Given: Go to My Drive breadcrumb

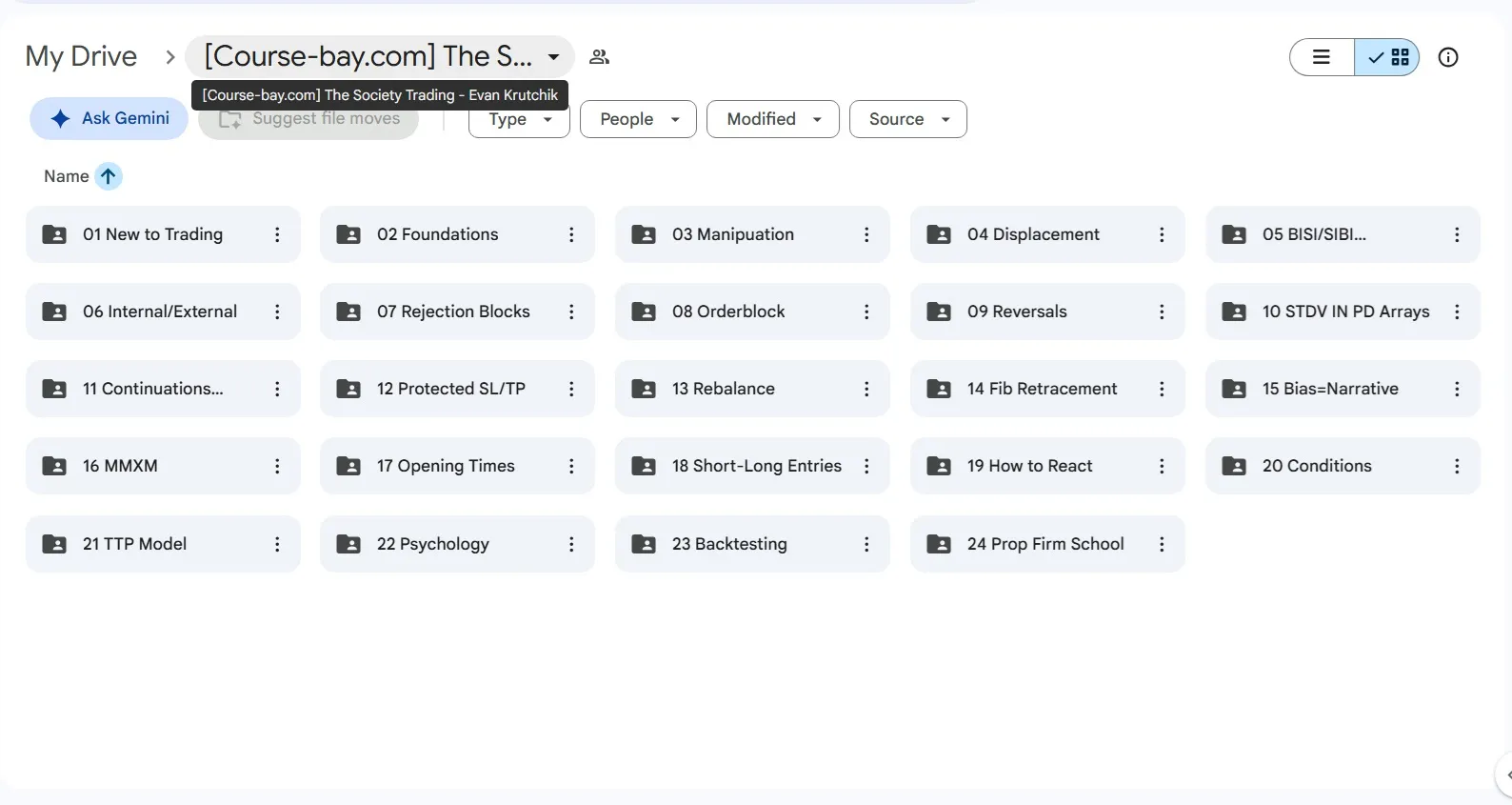Looking at the screenshot, I should [x=81, y=56].
